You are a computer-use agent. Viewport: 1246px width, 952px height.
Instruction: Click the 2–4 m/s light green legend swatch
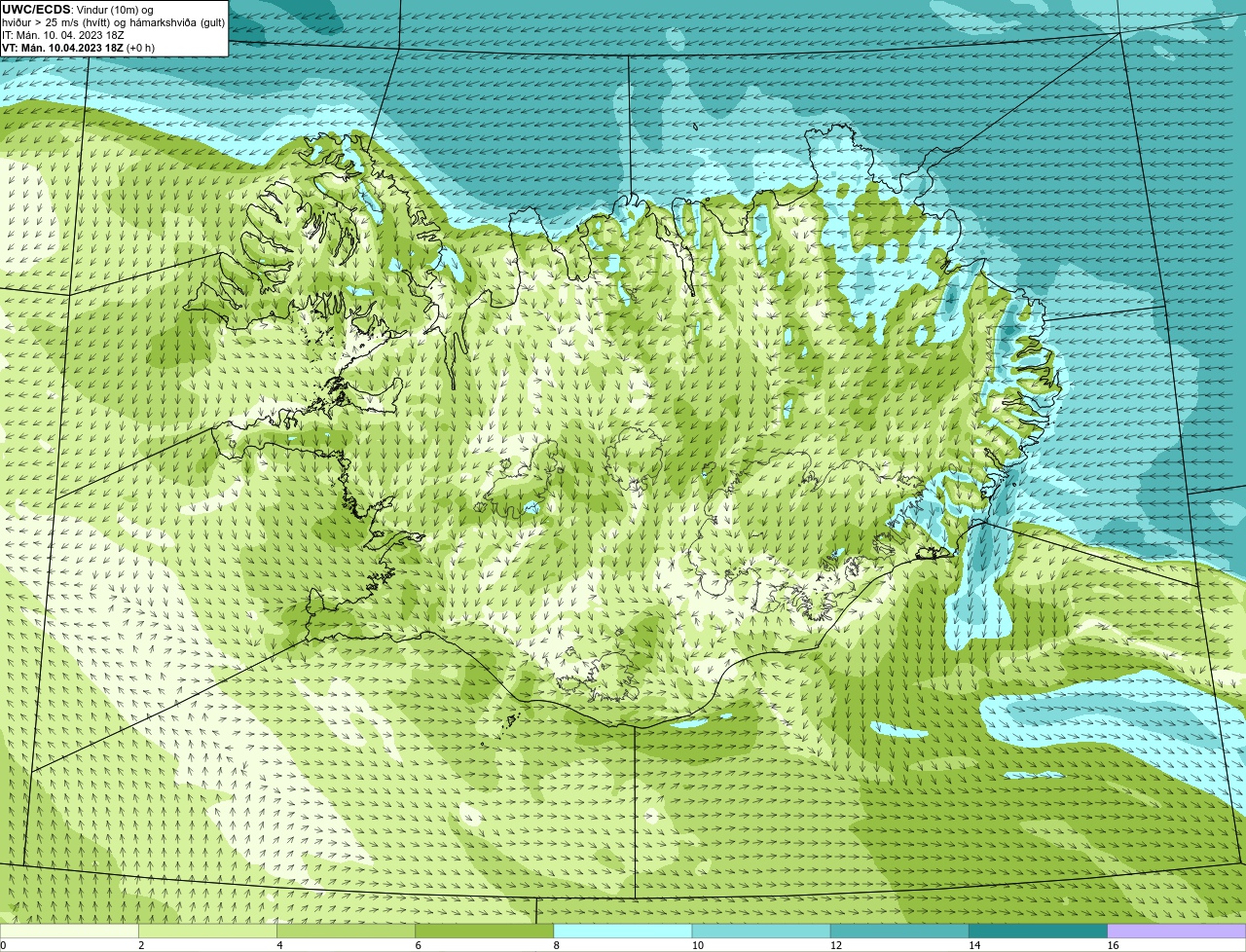(x=207, y=932)
